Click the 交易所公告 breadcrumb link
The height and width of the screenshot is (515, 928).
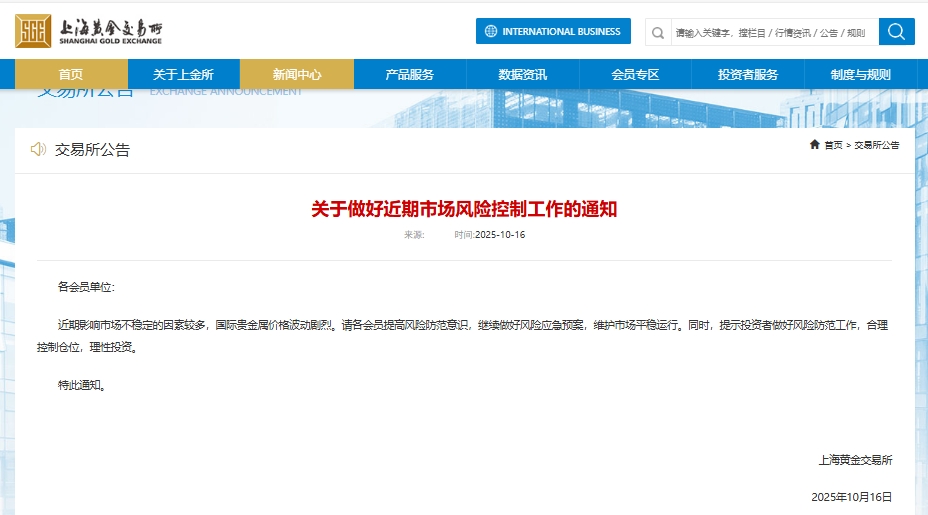pos(876,145)
